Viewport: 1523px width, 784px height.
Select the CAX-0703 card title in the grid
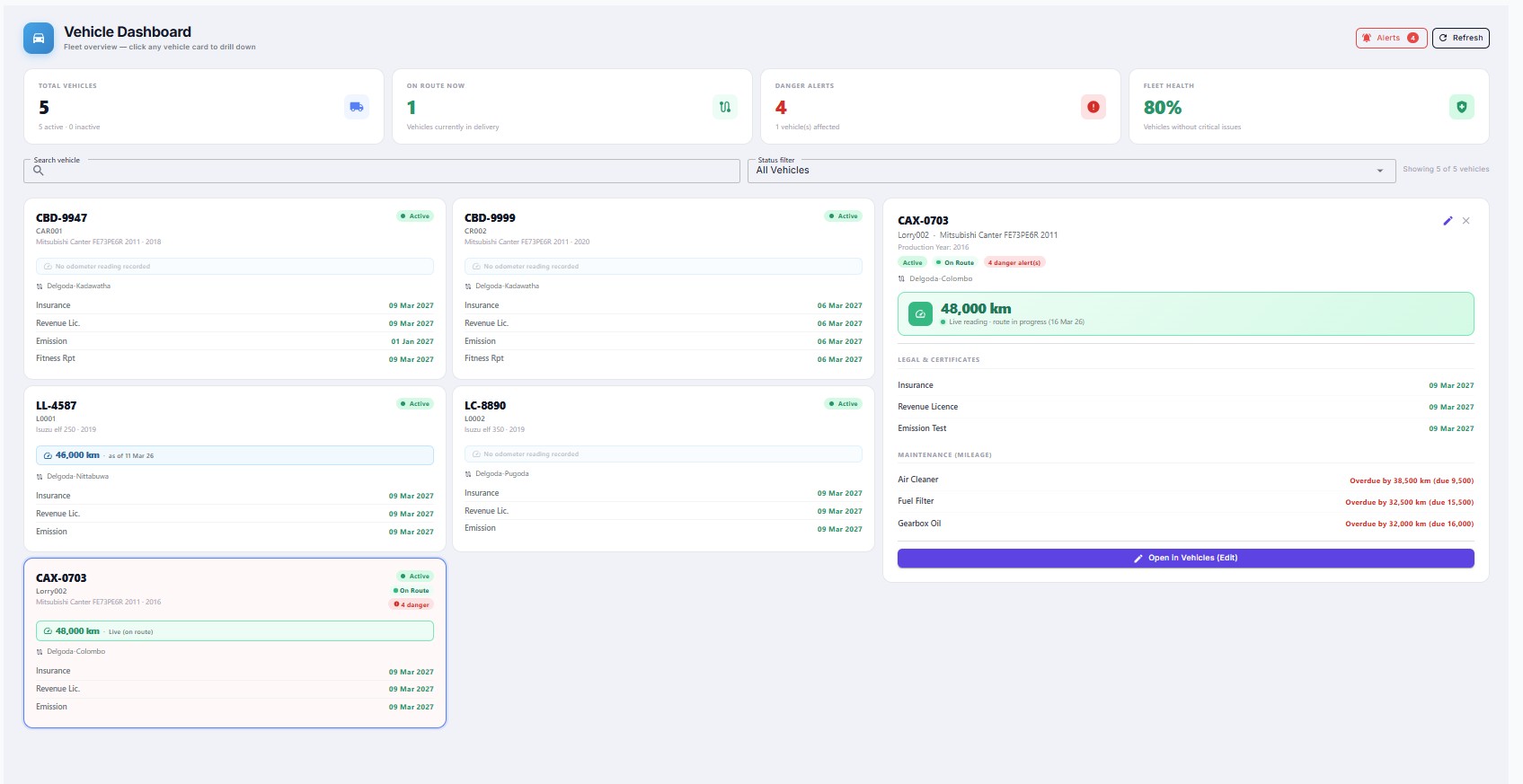[61, 578]
